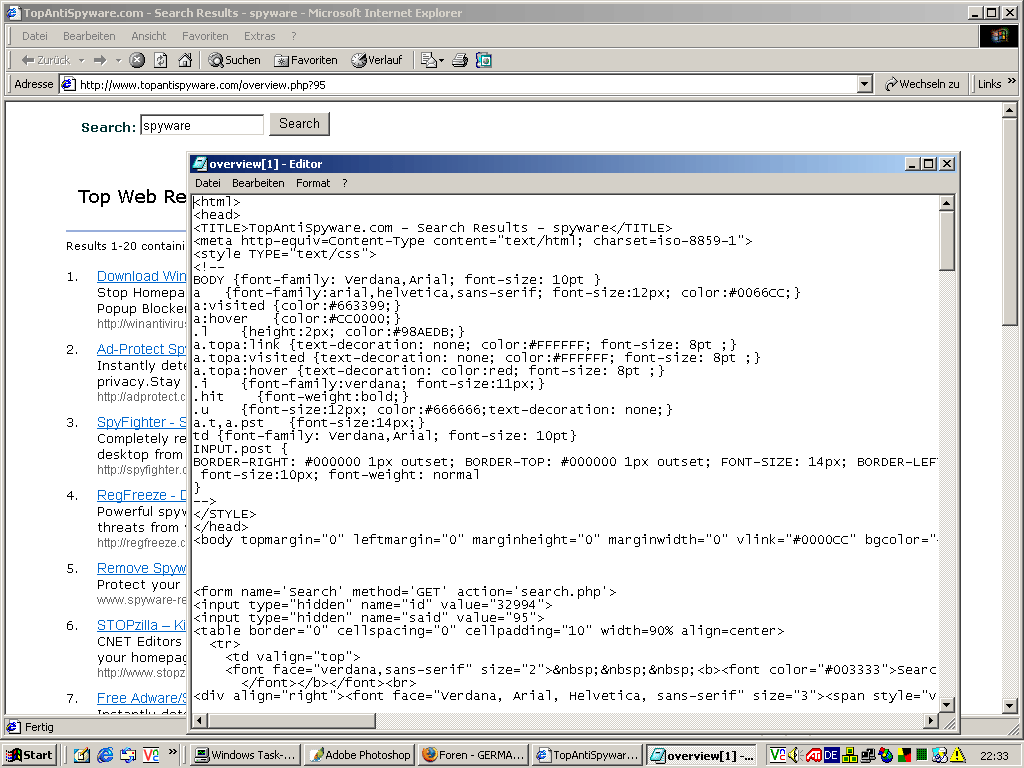Open the Download Win... result link

tap(142, 276)
